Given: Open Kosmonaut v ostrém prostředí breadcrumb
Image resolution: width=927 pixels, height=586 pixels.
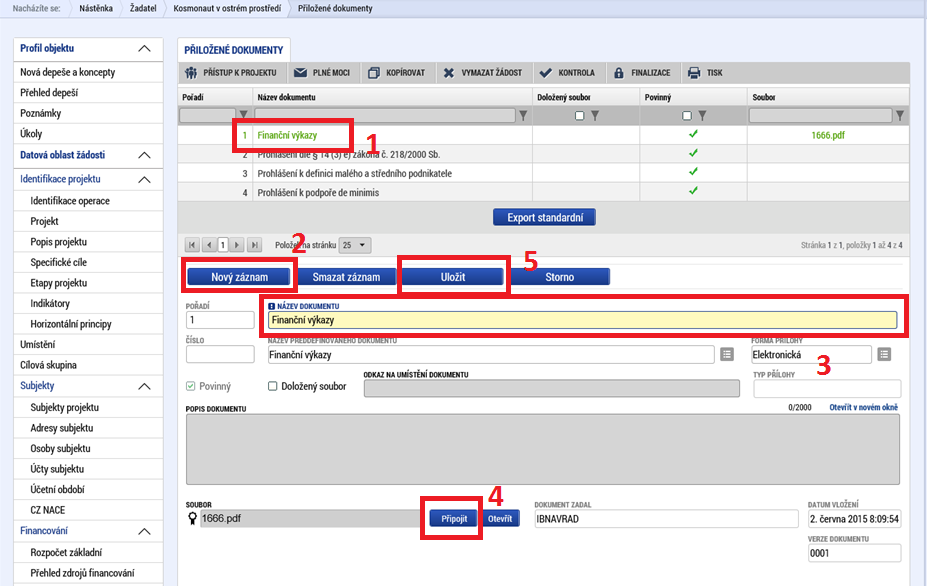Looking at the screenshot, I should 227,8.
